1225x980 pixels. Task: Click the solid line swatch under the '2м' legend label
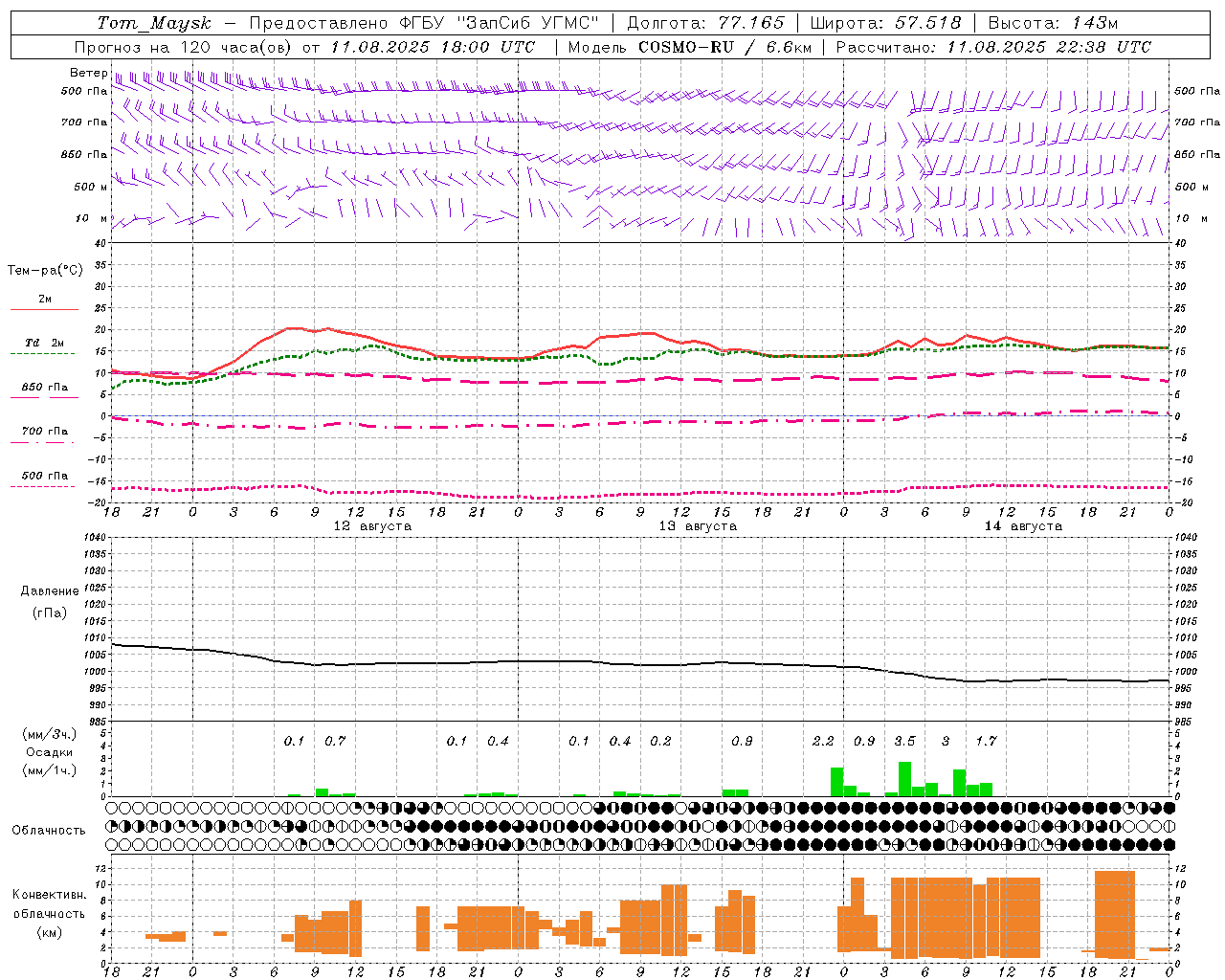click(x=44, y=309)
